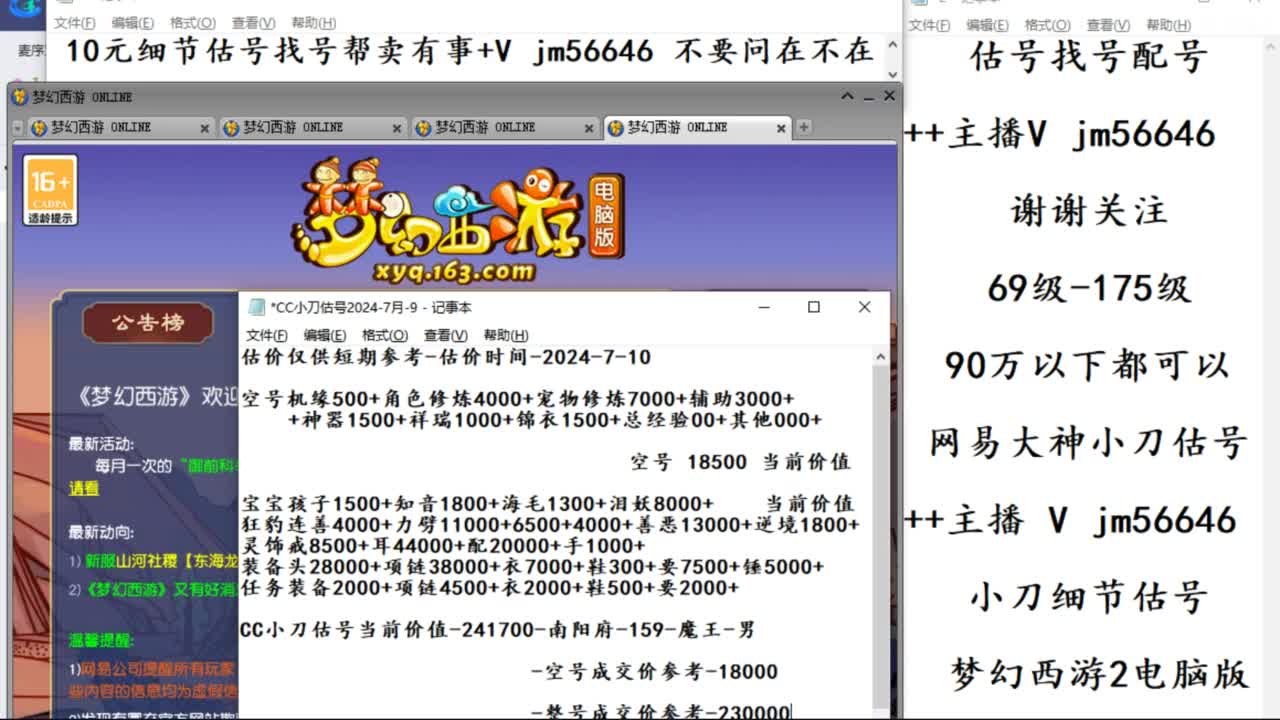This screenshot has width=1280, height=720.
Task: Open 帮助(H) menu in right notepad
Action: [x=1168, y=25]
